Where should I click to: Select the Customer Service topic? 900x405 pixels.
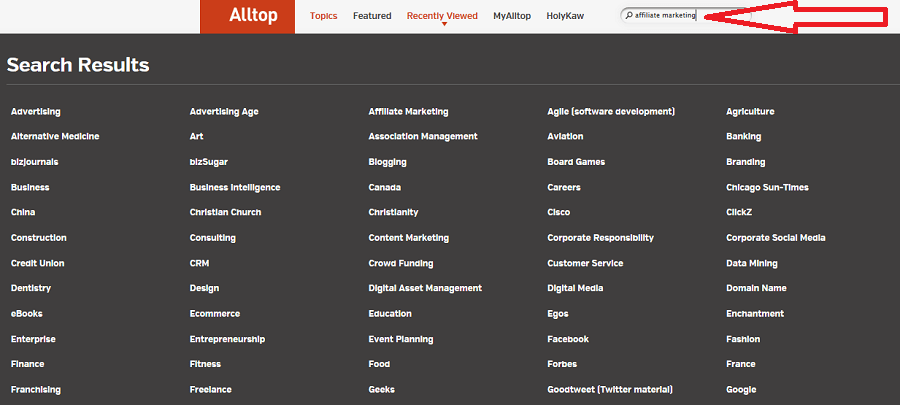click(x=585, y=263)
